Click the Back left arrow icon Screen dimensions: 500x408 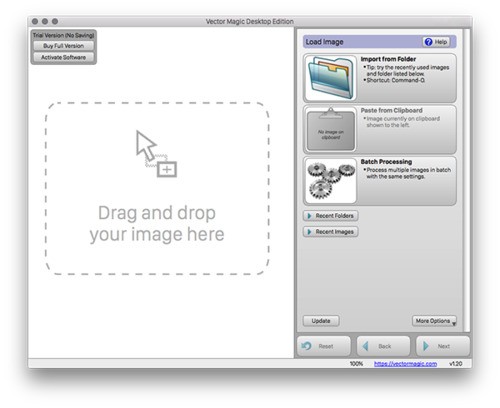tap(365, 346)
